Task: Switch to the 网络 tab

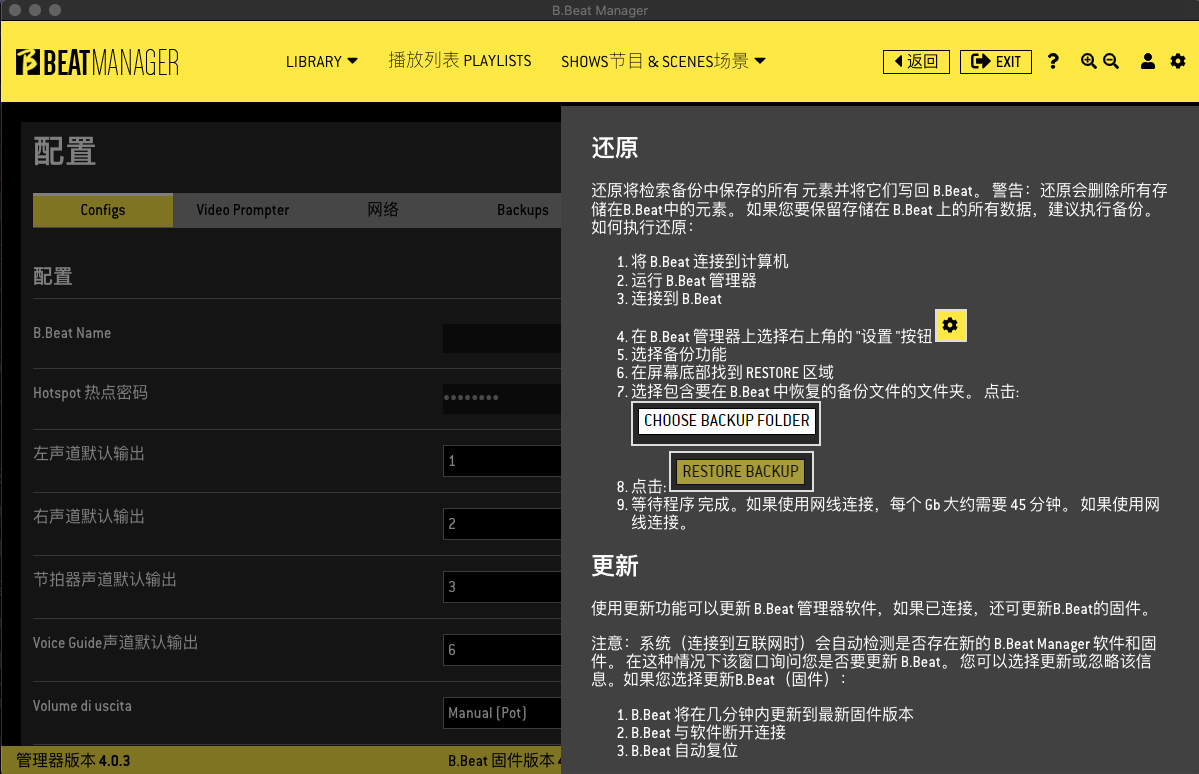Action: pos(382,210)
